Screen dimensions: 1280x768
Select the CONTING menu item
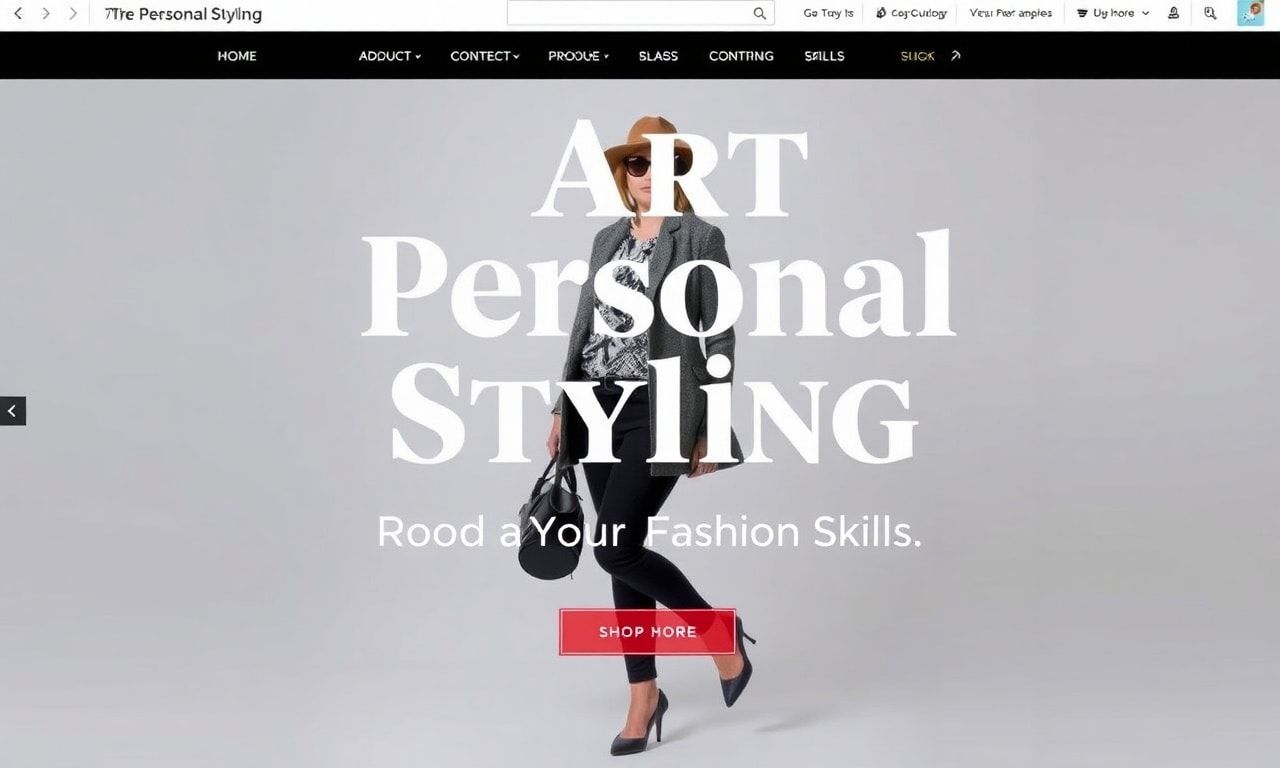[x=741, y=56]
